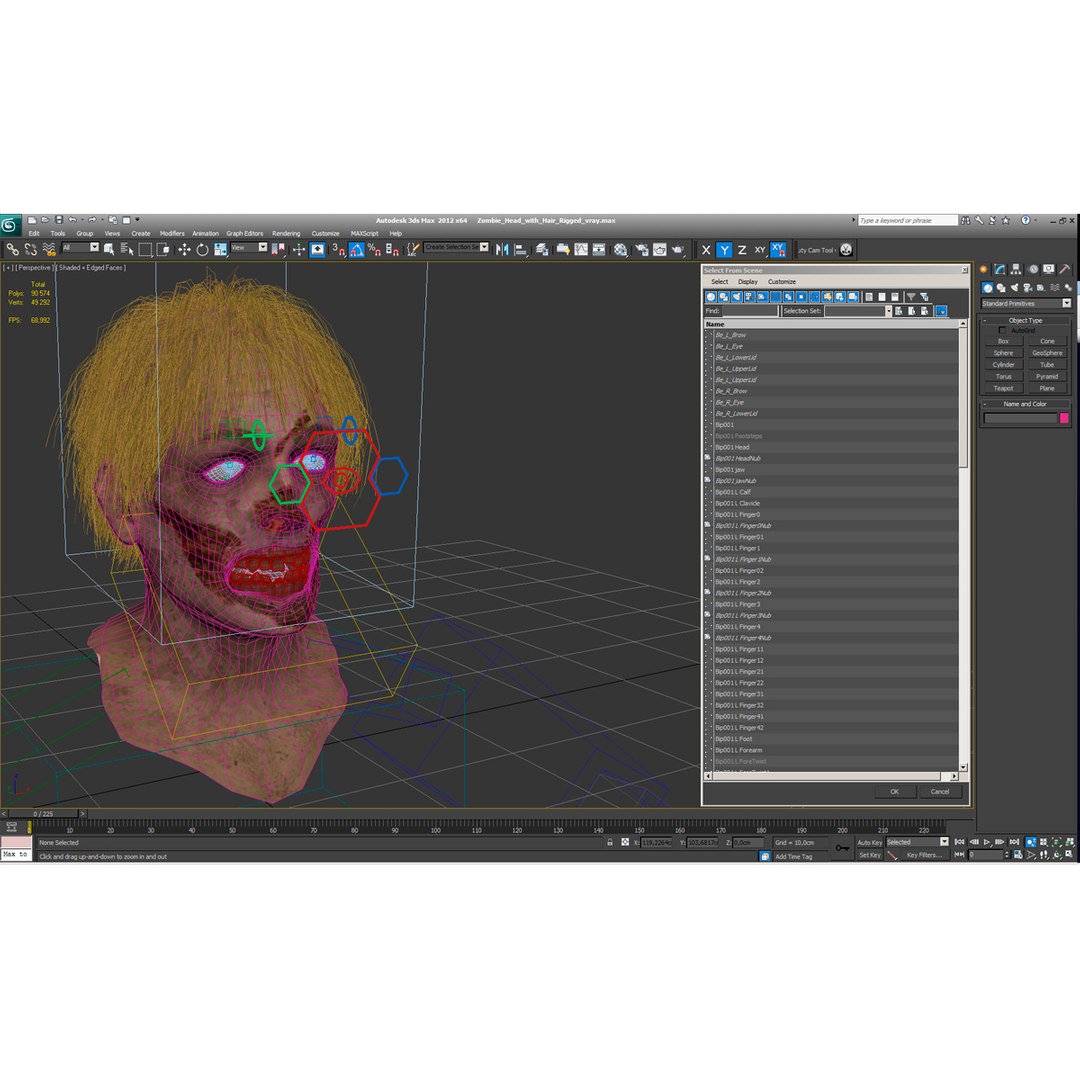Open Customize menu in Select From Scene
The width and height of the screenshot is (1080, 1080).
782,282
